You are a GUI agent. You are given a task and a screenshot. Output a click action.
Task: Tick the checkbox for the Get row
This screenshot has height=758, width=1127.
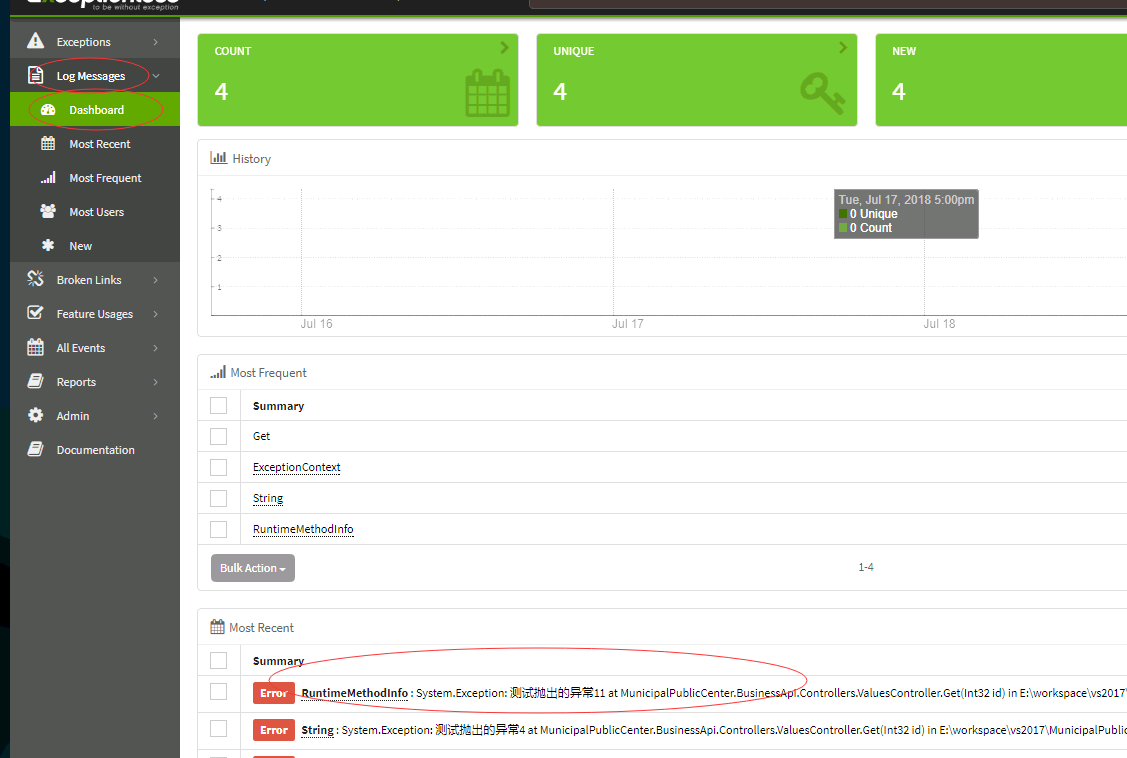218,436
